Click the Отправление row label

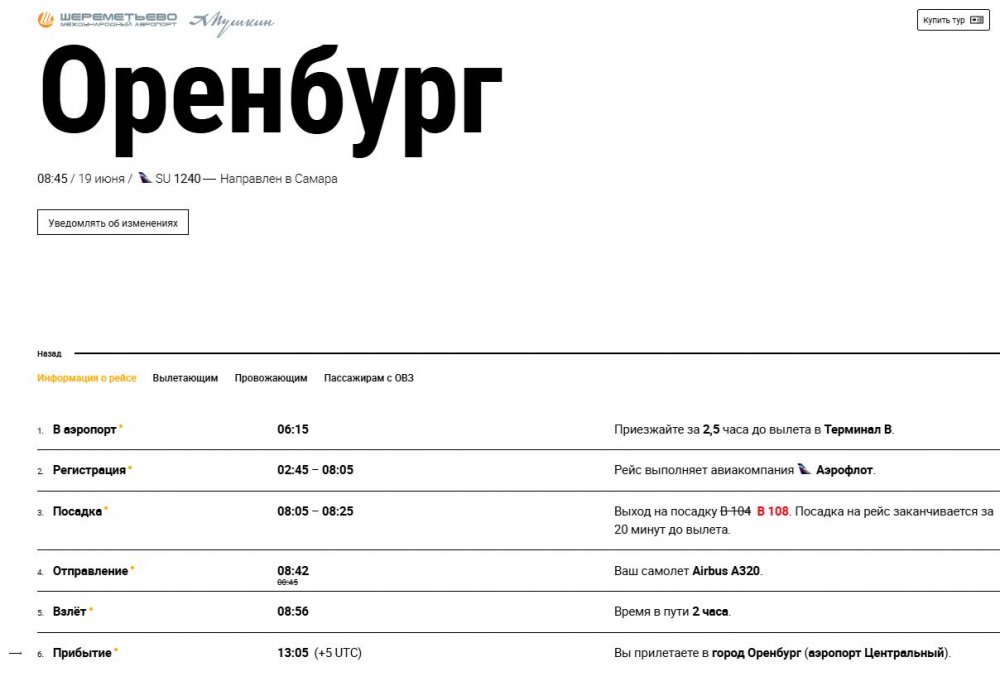pos(90,571)
